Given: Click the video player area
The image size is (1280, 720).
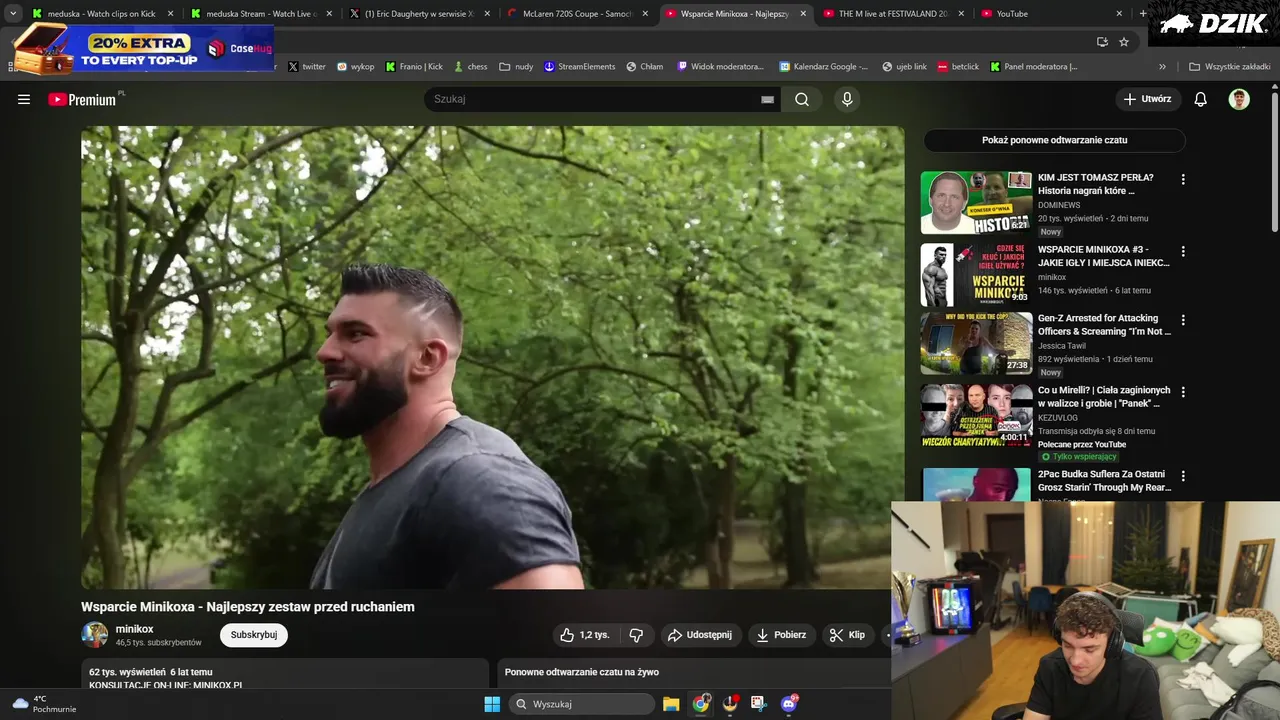Looking at the screenshot, I should pyautogui.click(x=492, y=357).
